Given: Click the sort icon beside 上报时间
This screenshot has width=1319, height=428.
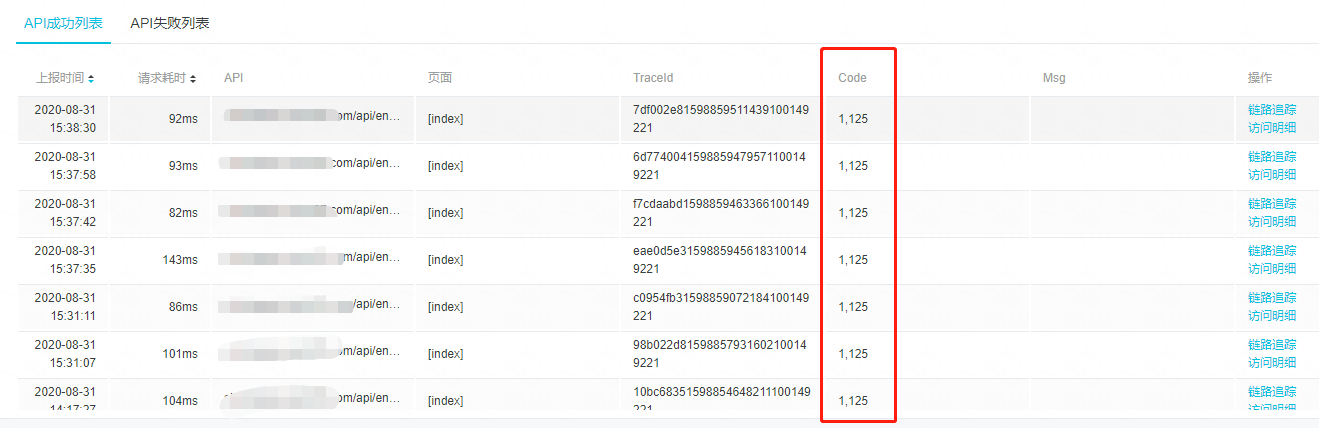Looking at the screenshot, I should click(x=91, y=78).
